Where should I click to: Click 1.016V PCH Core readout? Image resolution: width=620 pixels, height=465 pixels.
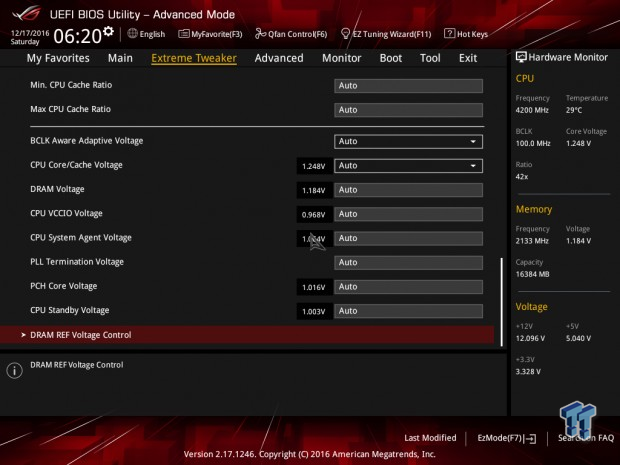click(x=314, y=287)
